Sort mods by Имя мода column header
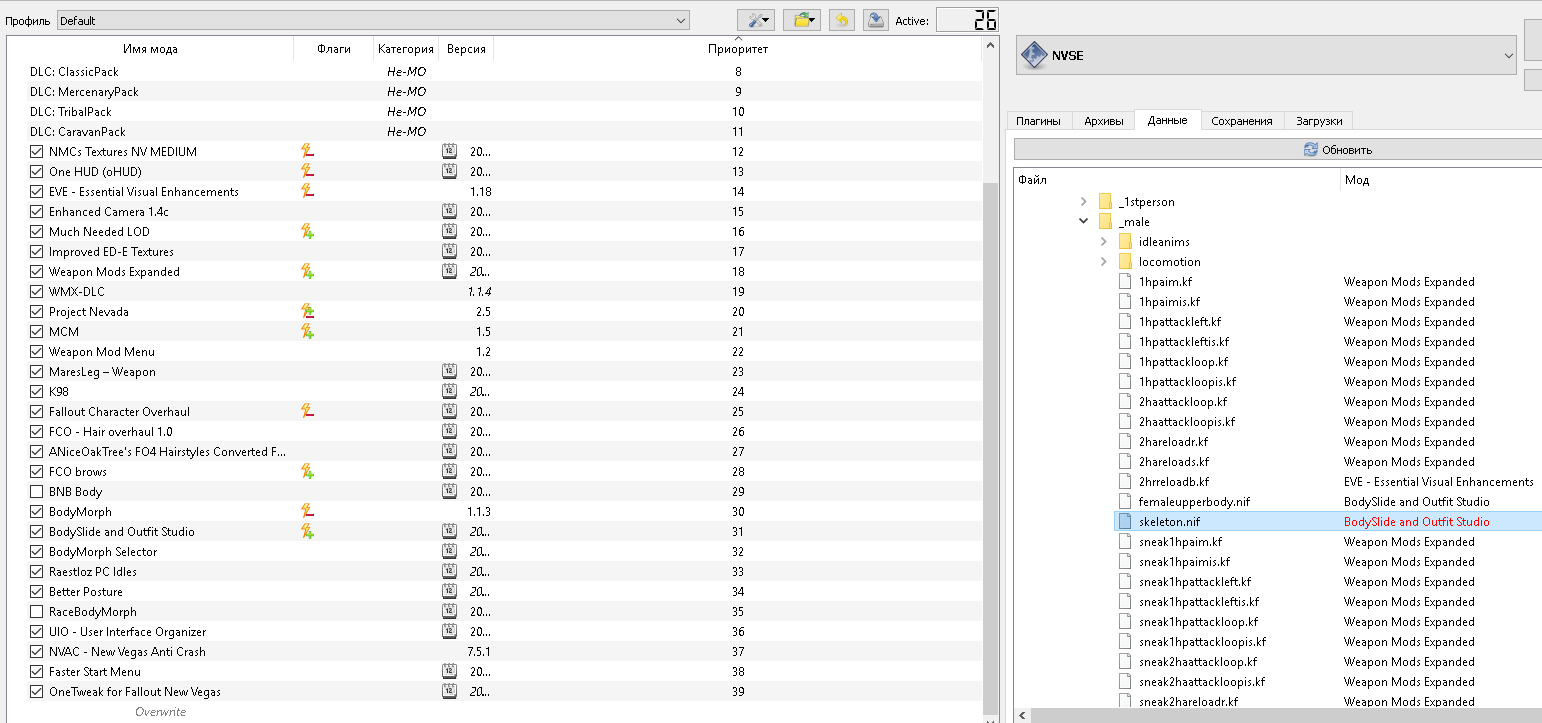The image size is (1542, 723). click(150, 49)
